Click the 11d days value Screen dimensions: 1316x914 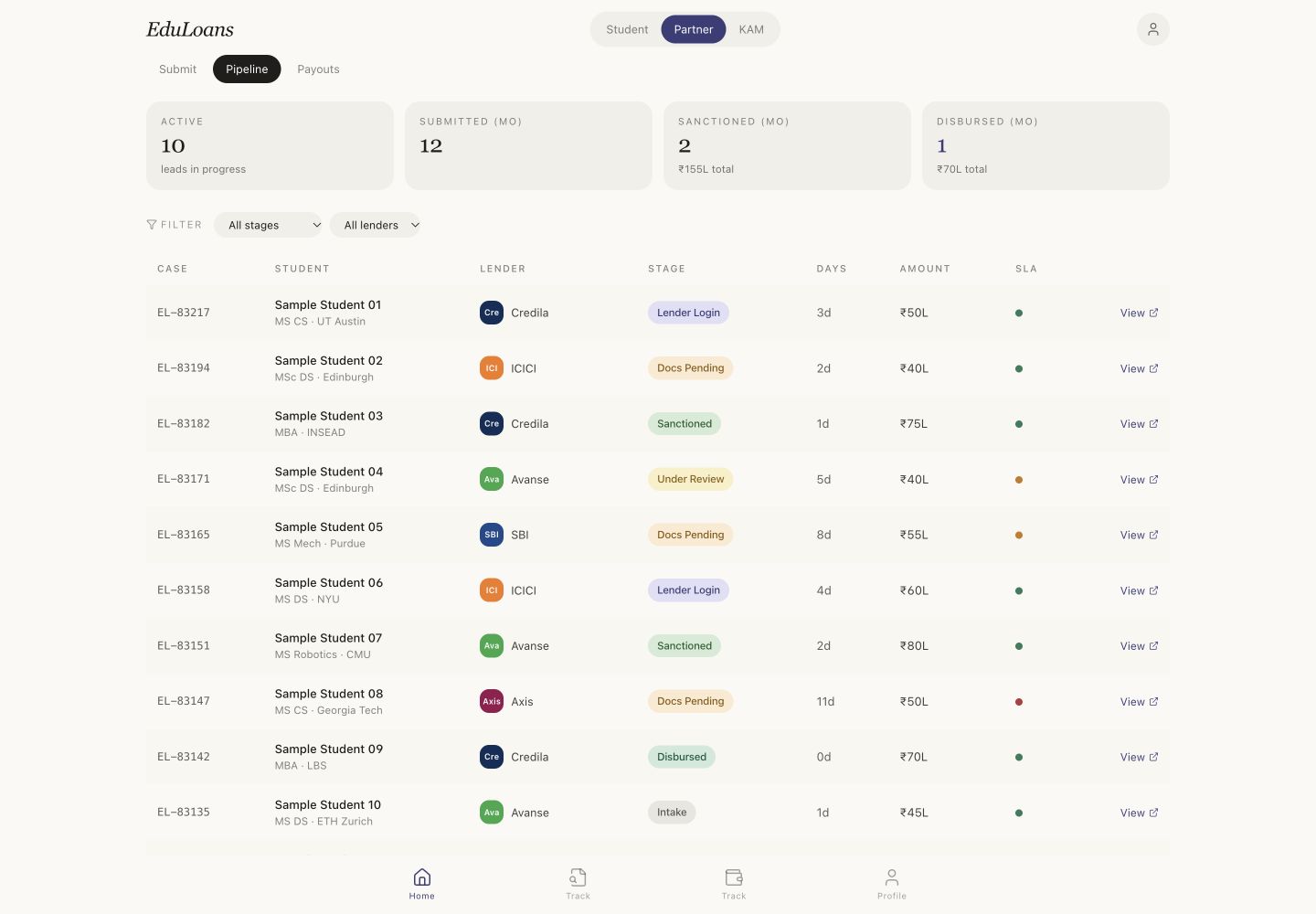pos(825,702)
